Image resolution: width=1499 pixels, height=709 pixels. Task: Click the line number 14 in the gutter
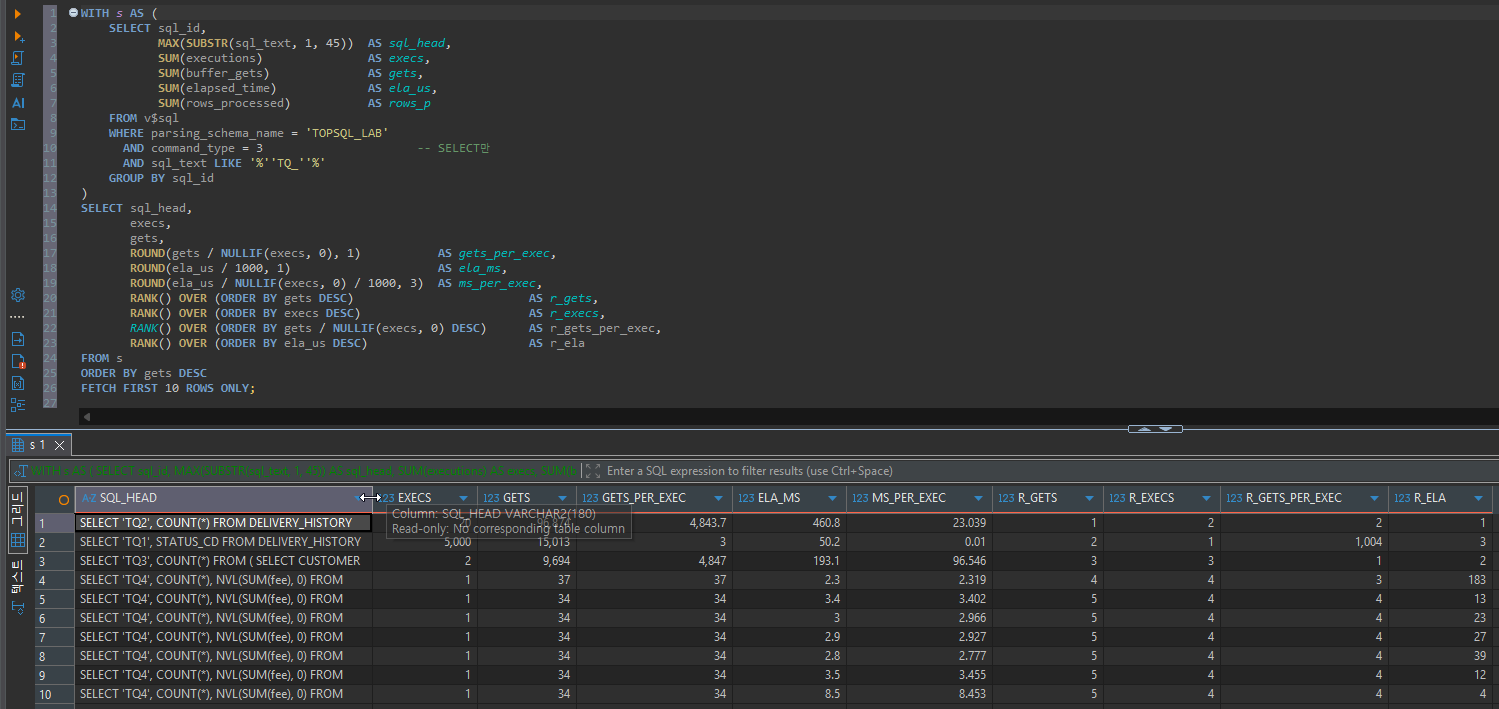coord(50,208)
